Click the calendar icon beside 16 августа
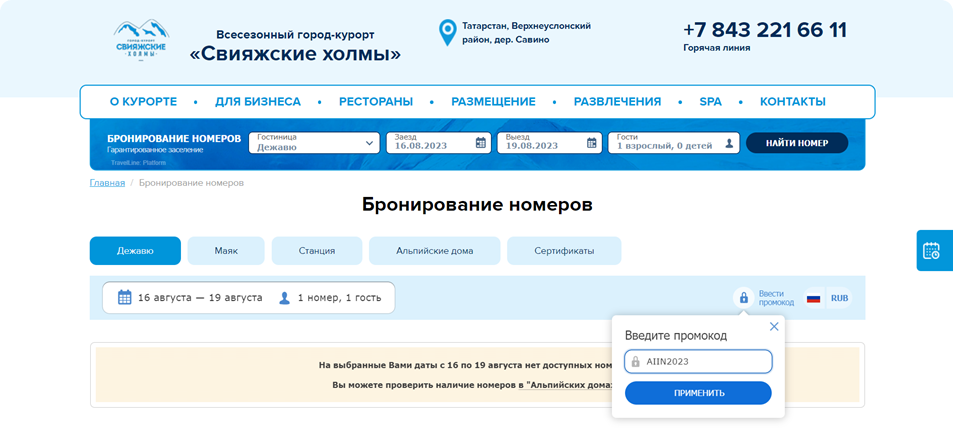Image resolution: width=953 pixels, height=428 pixels. point(124,297)
